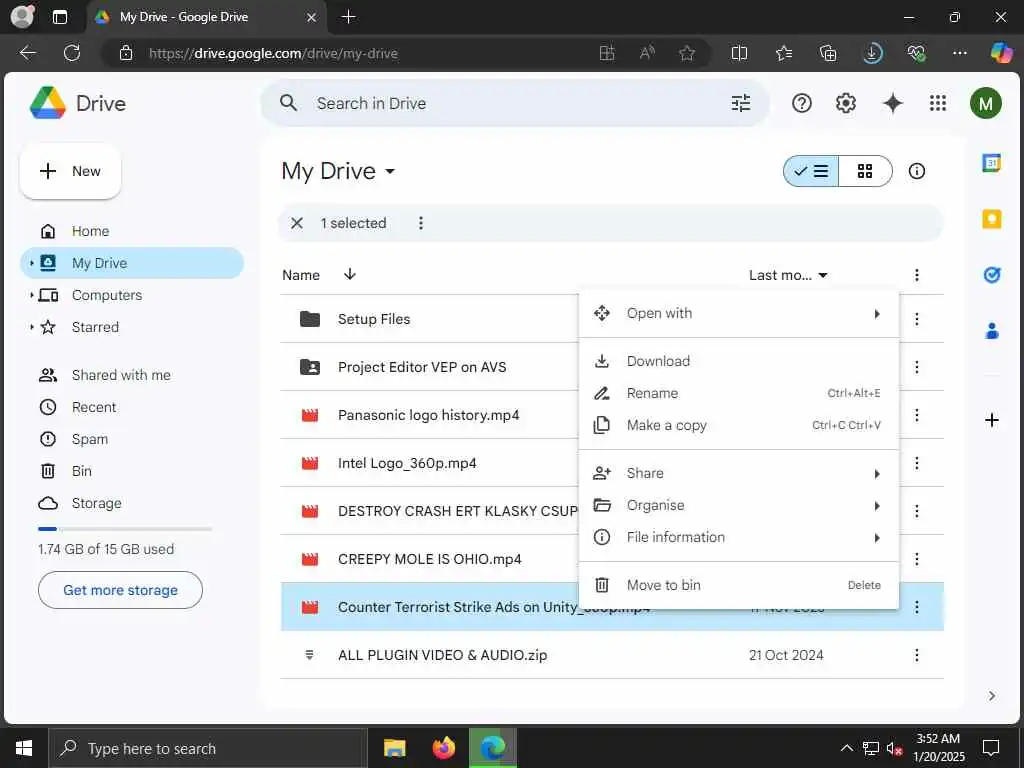Screen dimensions: 1024x768
Task: Open Shared with me in sidebar
Action: (x=131, y=375)
